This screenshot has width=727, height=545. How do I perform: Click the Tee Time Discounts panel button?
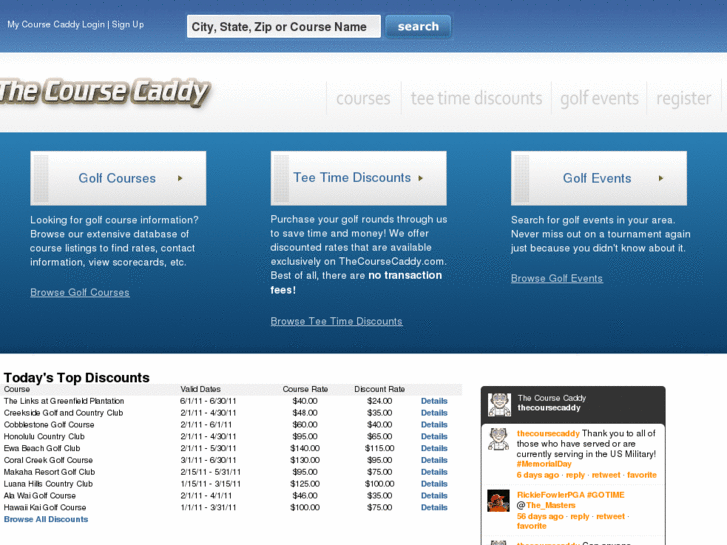pos(358,178)
